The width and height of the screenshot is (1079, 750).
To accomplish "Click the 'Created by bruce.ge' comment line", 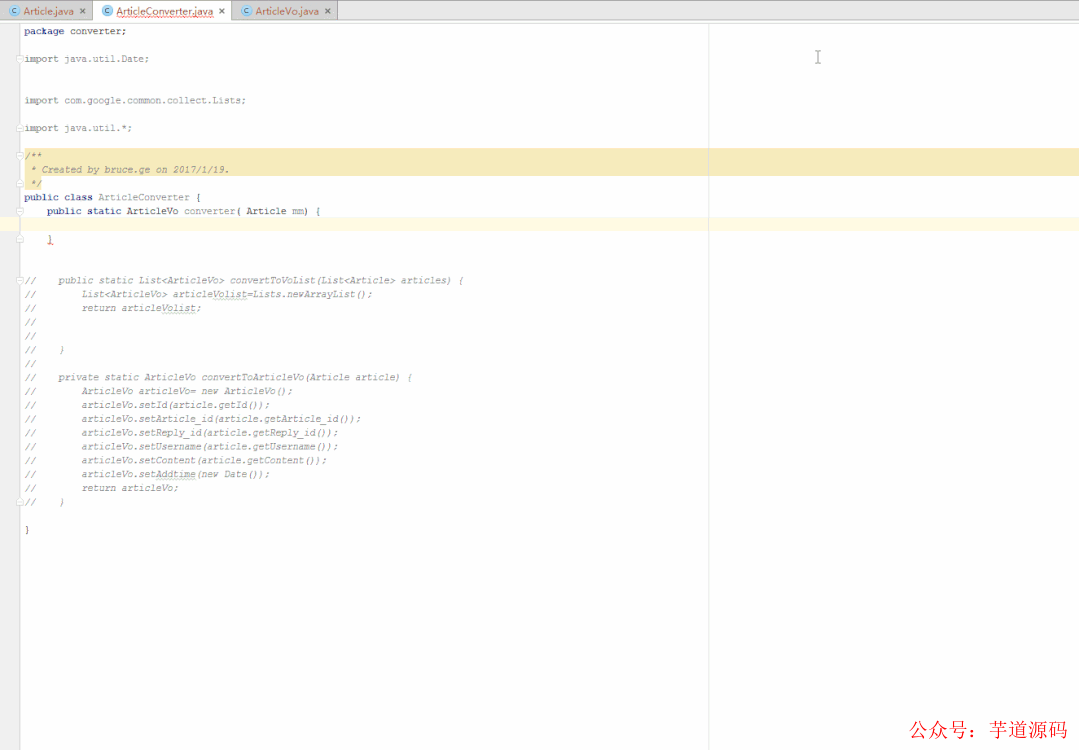I will pyautogui.click(x=130, y=169).
